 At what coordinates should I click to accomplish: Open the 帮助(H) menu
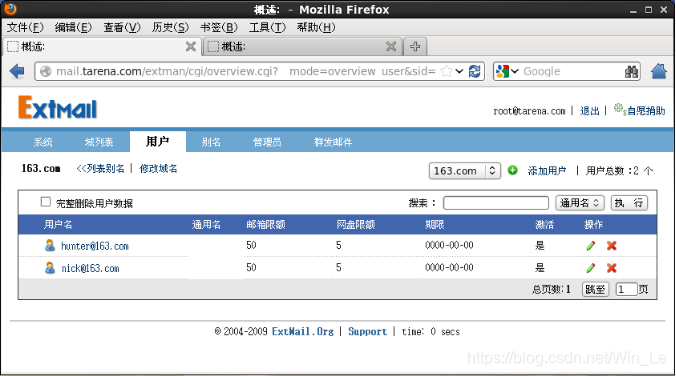(x=316, y=28)
